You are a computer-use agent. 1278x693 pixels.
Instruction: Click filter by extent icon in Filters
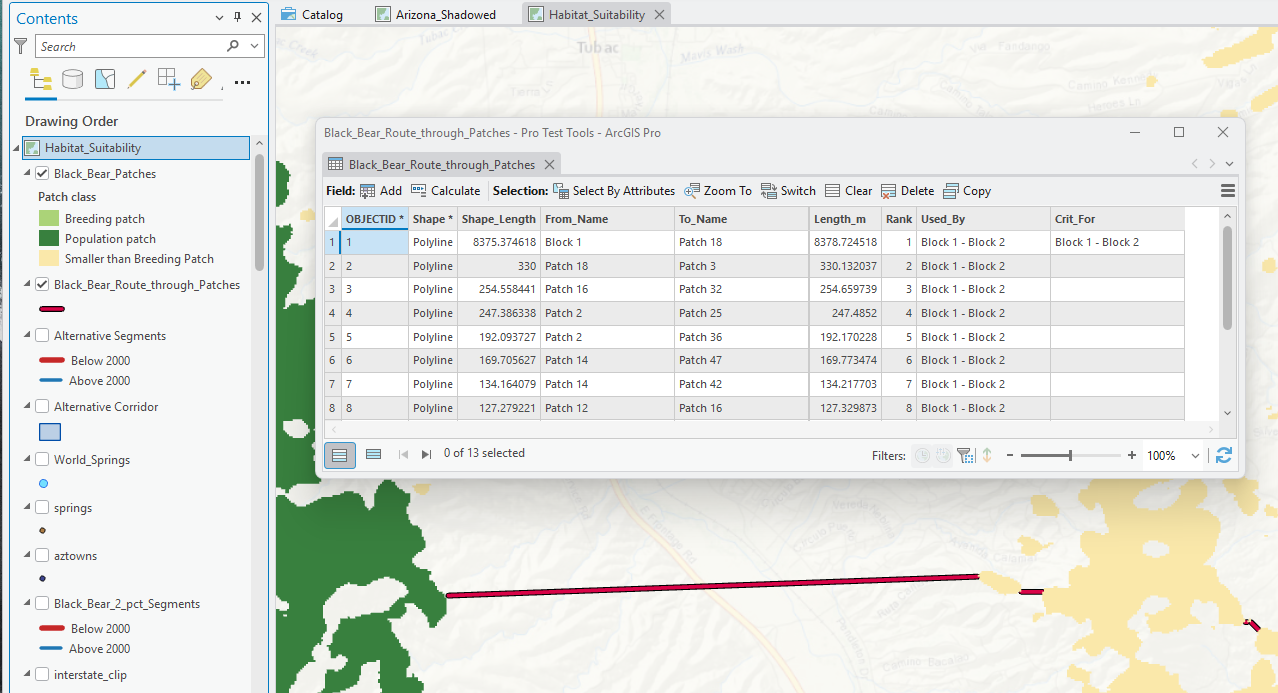[x=965, y=455]
